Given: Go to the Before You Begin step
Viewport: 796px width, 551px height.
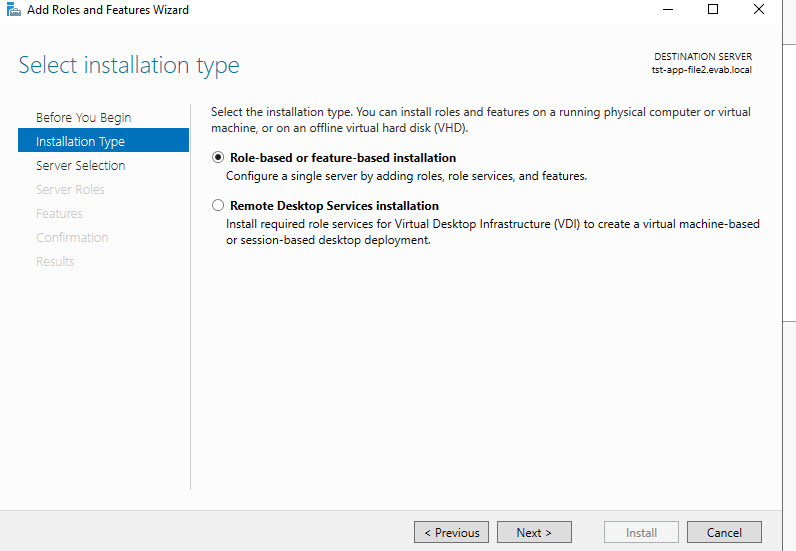Looking at the screenshot, I should coord(83,117).
